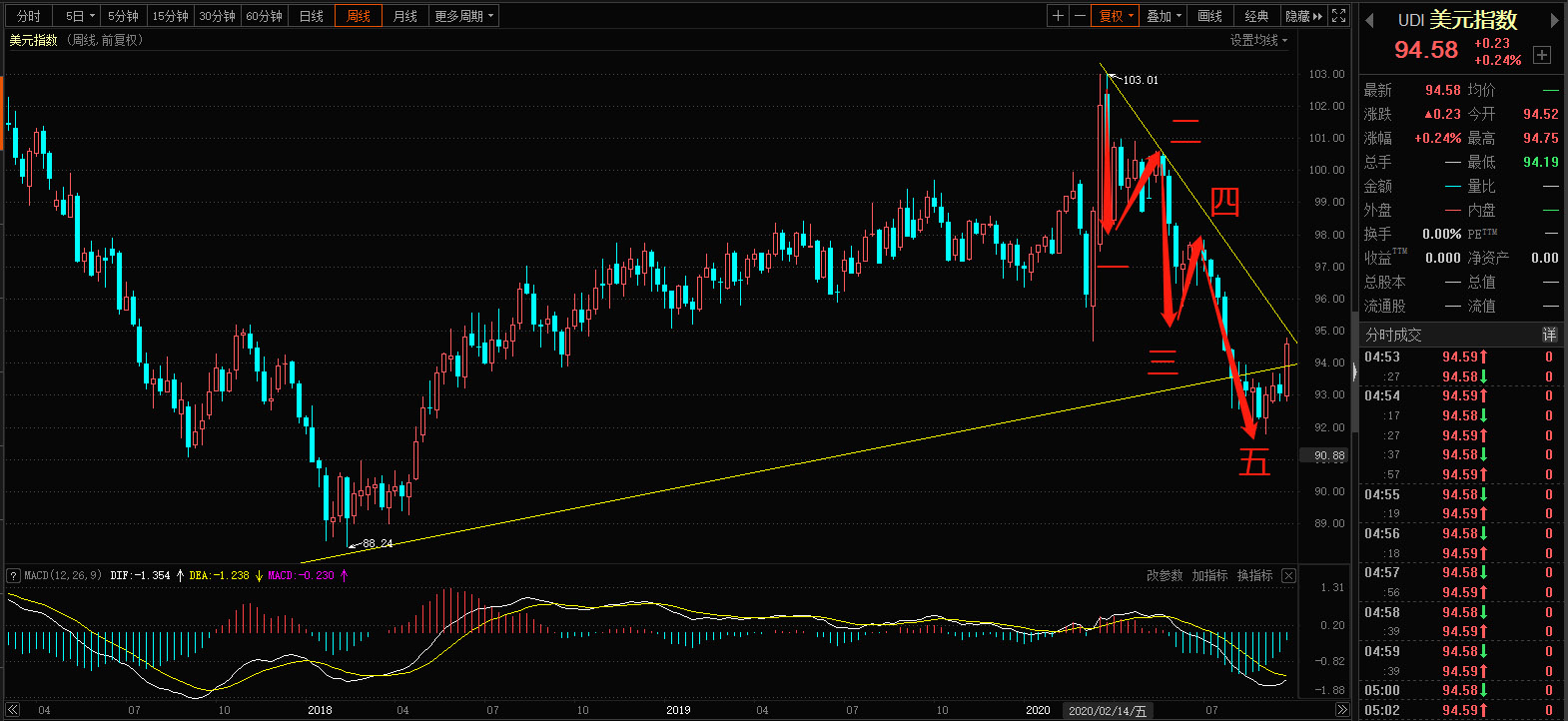
Task: Open the 复权 dropdown
Action: click(1116, 16)
